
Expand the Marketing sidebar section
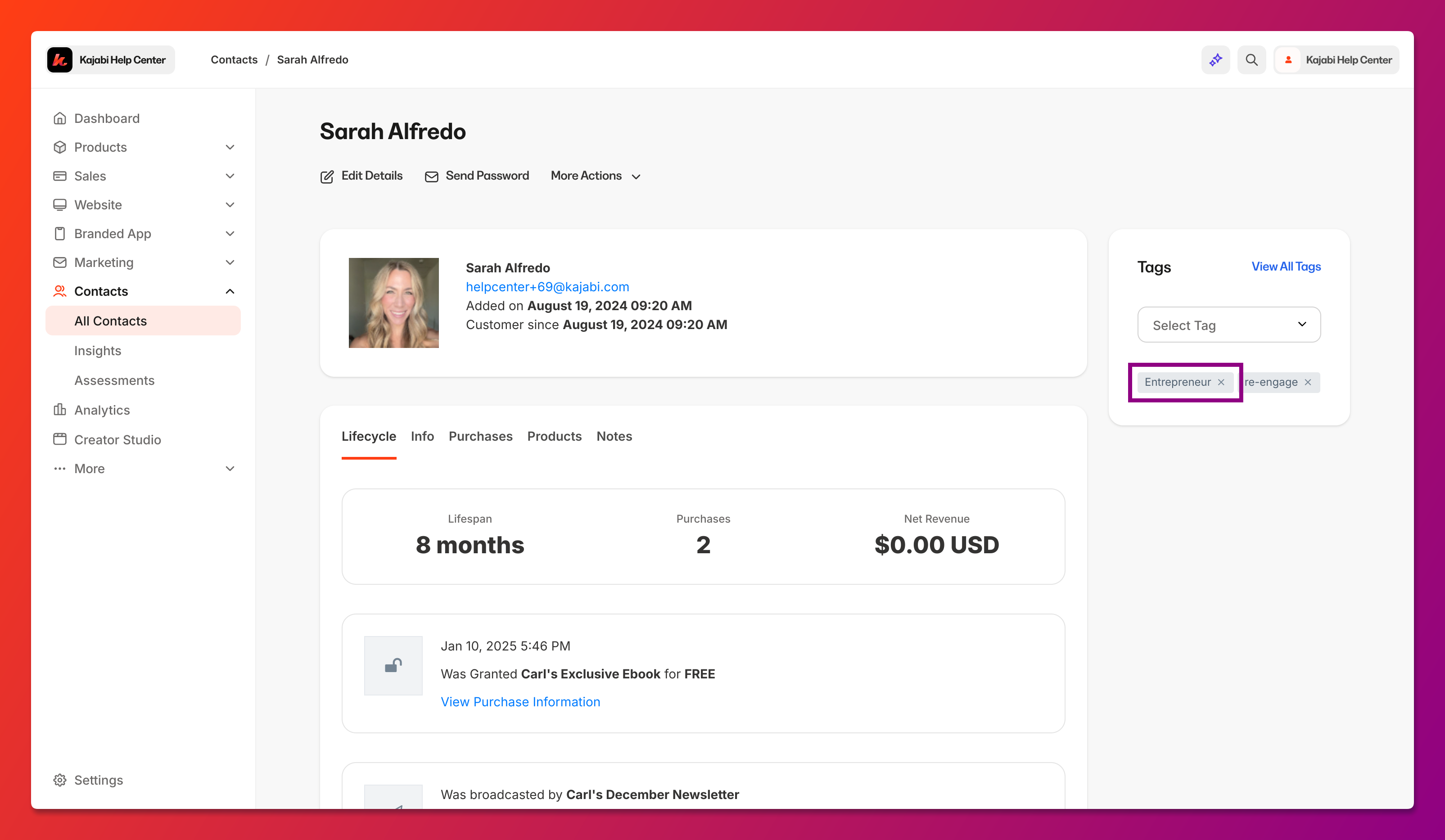pos(230,262)
